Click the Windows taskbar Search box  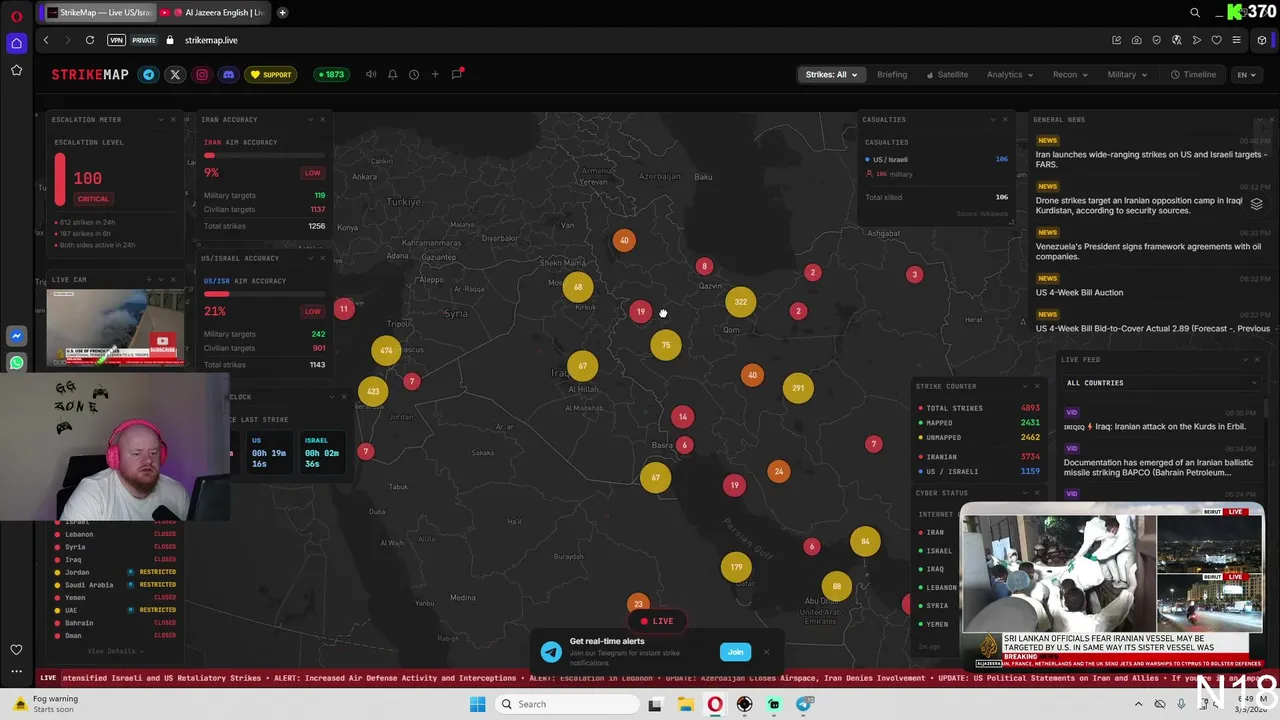tap(565, 704)
